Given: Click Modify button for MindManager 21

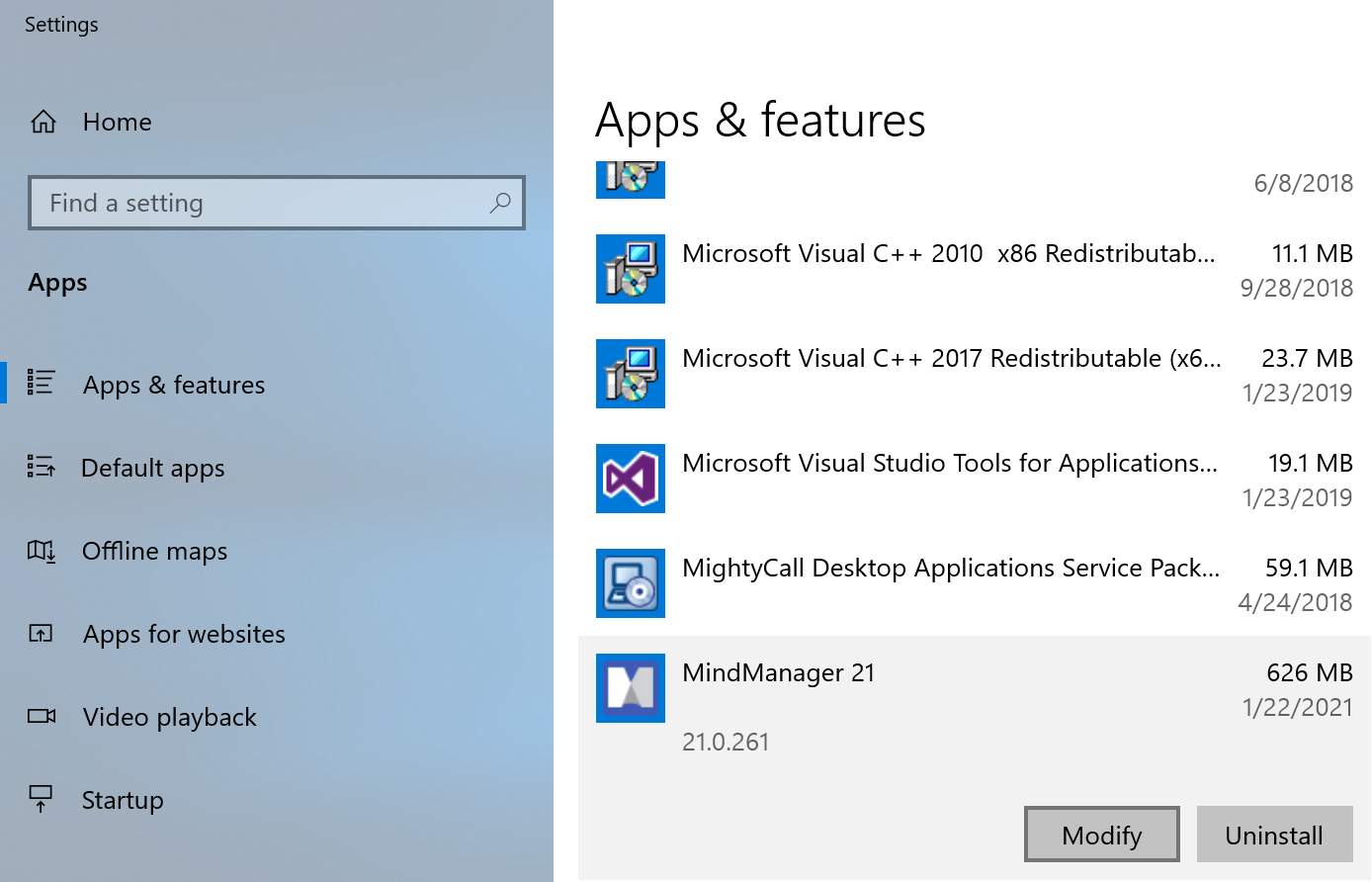Looking at the screenshot, I should tap(1102, 835).
